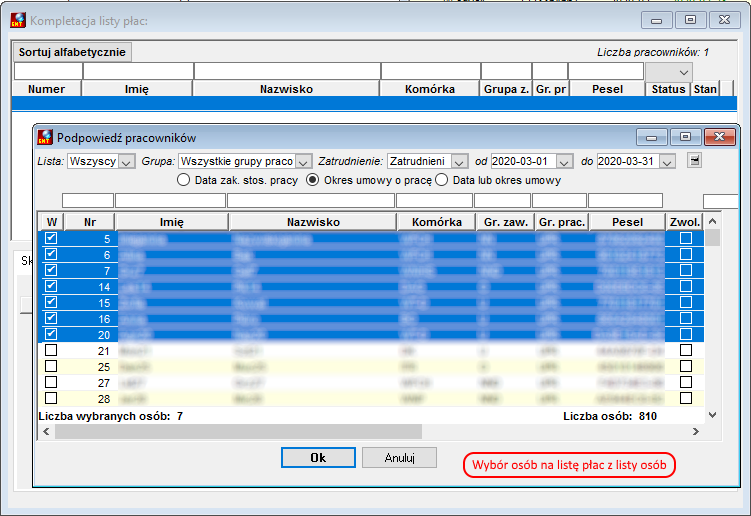
Task: Check the W checkbox for row 28
Action: 51,398
